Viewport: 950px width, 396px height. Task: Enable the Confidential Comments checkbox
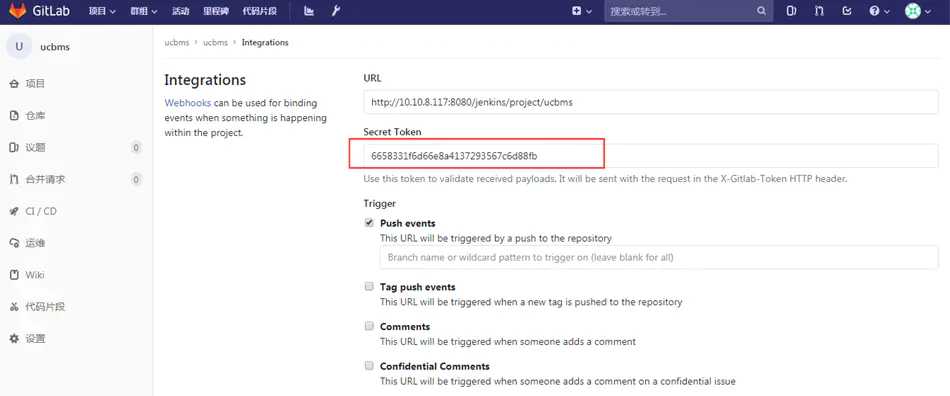[x=368, y=366]
